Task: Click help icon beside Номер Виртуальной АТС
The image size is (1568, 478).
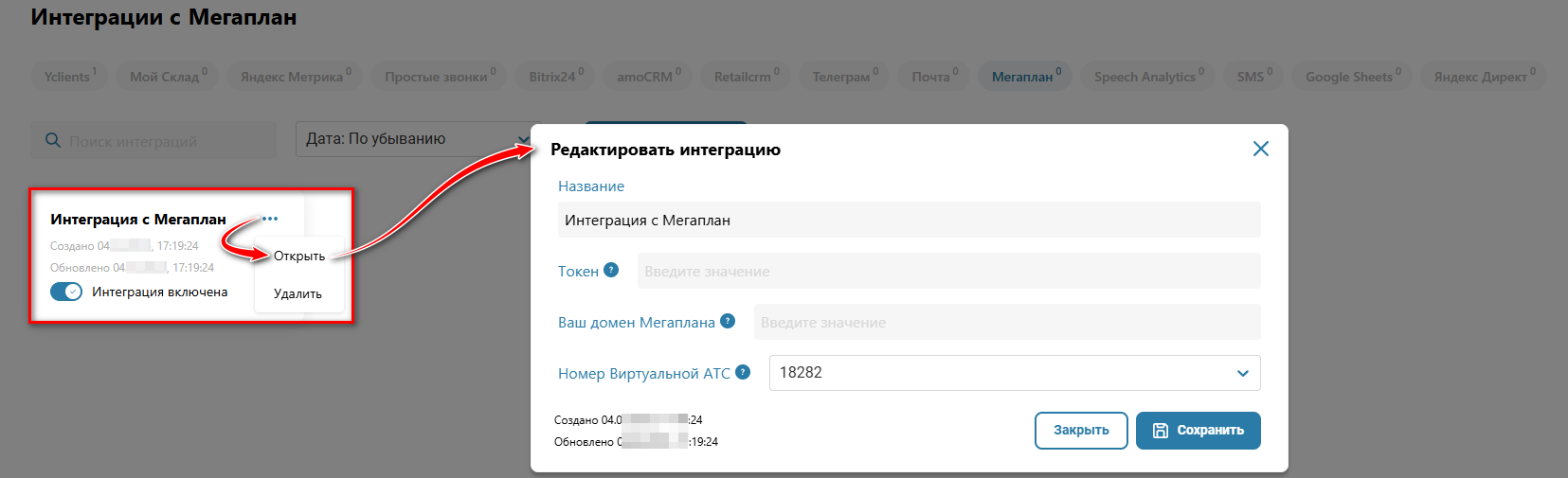Action: pos(743,372)
